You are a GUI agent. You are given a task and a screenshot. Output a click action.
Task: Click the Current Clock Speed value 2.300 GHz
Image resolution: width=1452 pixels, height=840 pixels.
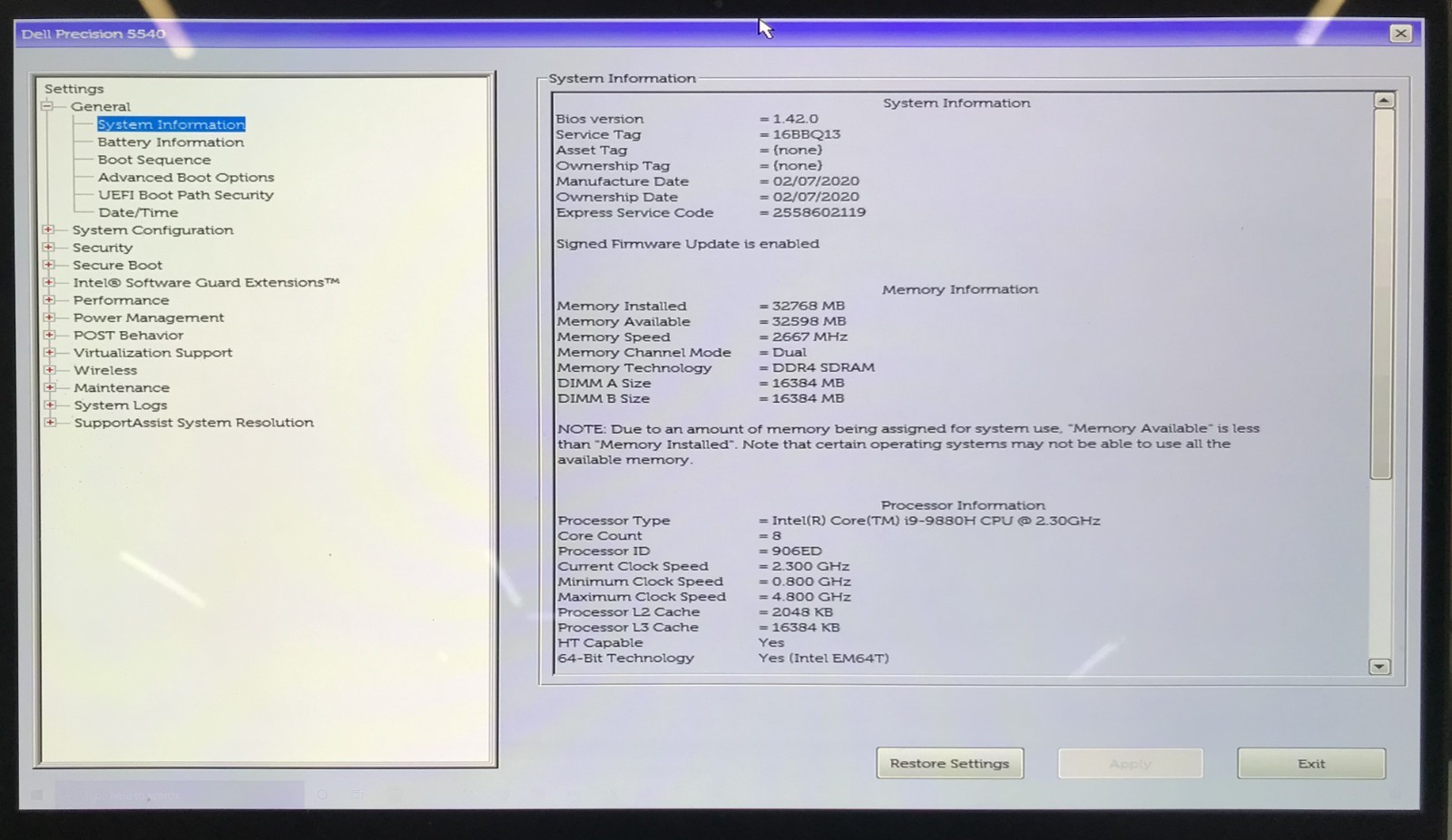coord(810,566)
